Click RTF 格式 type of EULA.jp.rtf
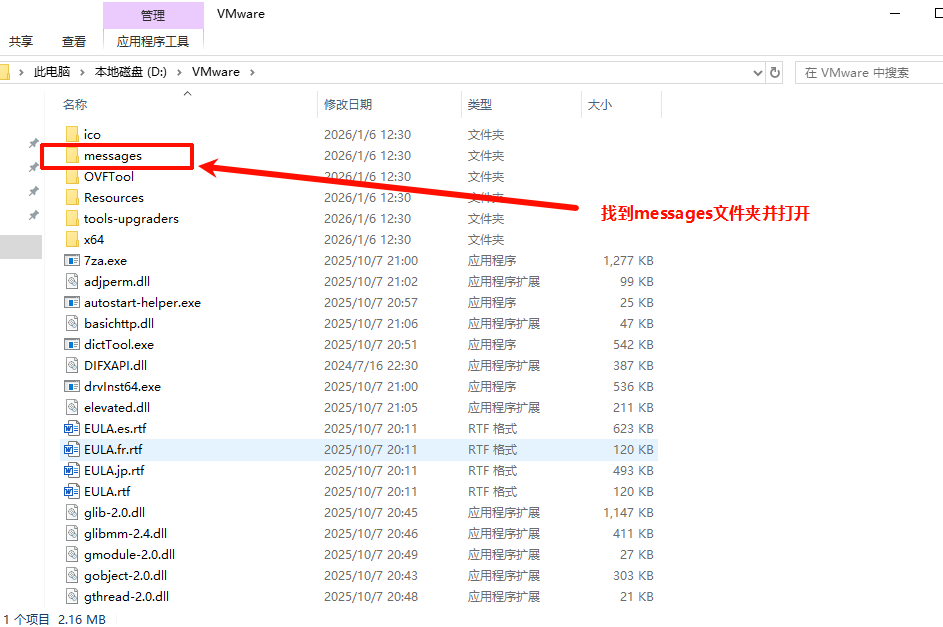Screen dimensions: 943x627 (493, 471)
